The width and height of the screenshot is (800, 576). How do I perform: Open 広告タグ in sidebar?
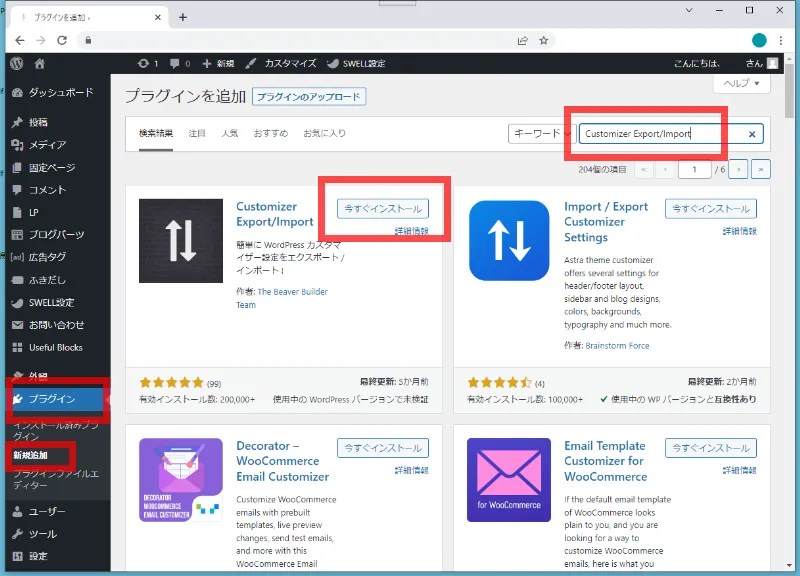pyautogui.click(x=39, y=257)
